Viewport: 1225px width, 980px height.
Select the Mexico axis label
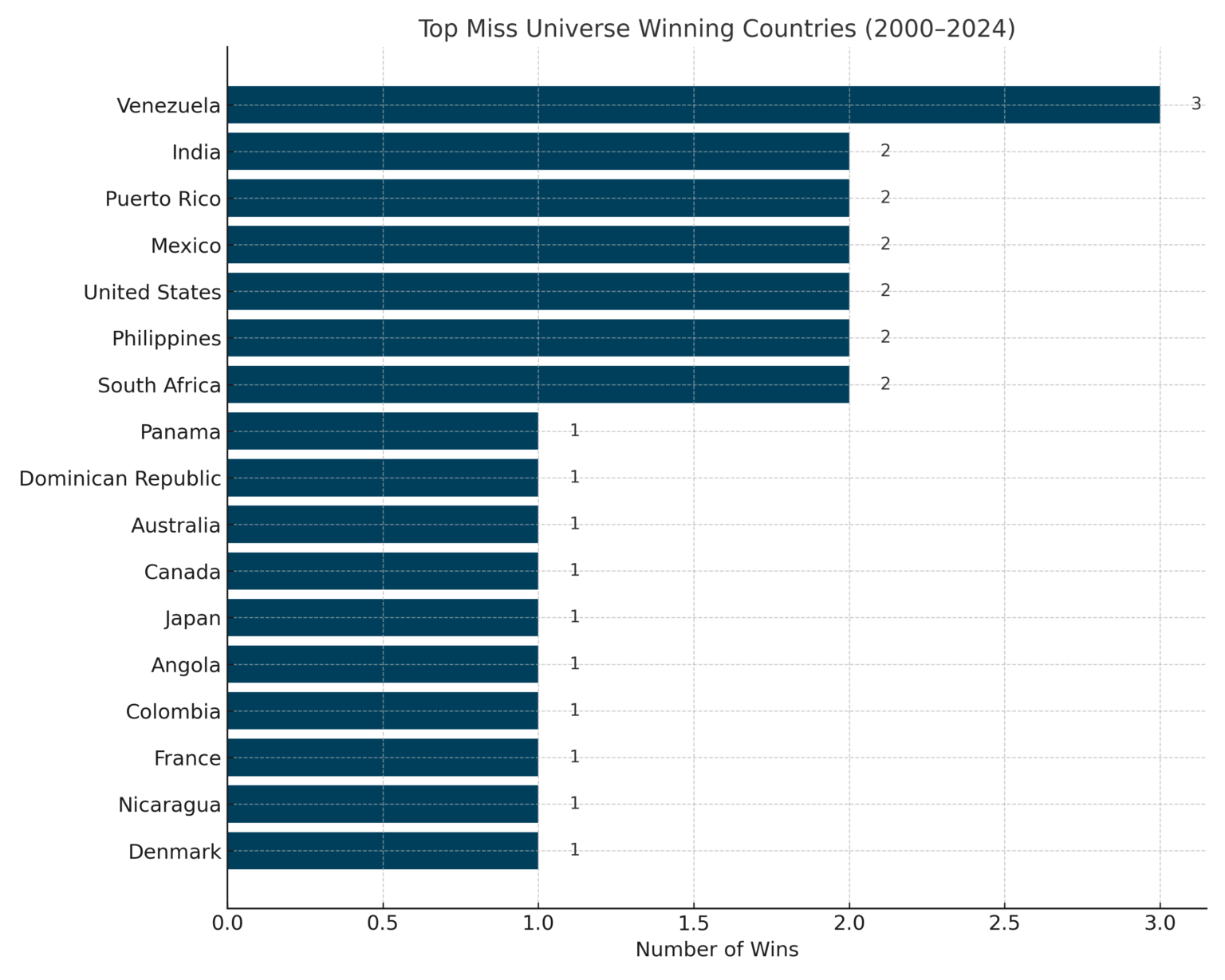[x=186, y=246]
